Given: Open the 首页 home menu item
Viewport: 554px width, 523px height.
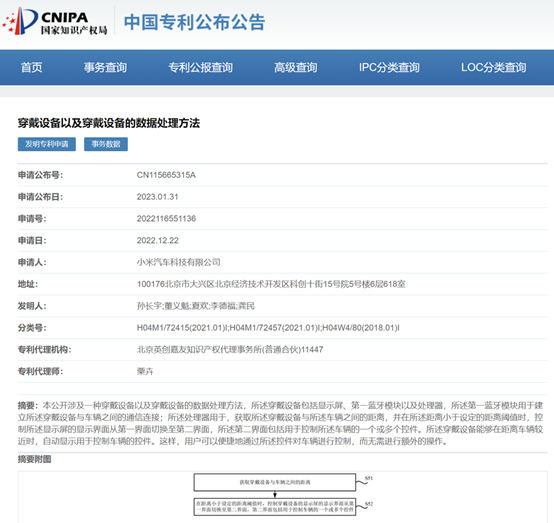Looking at the screenshot, I should click(x=31, y=67).
